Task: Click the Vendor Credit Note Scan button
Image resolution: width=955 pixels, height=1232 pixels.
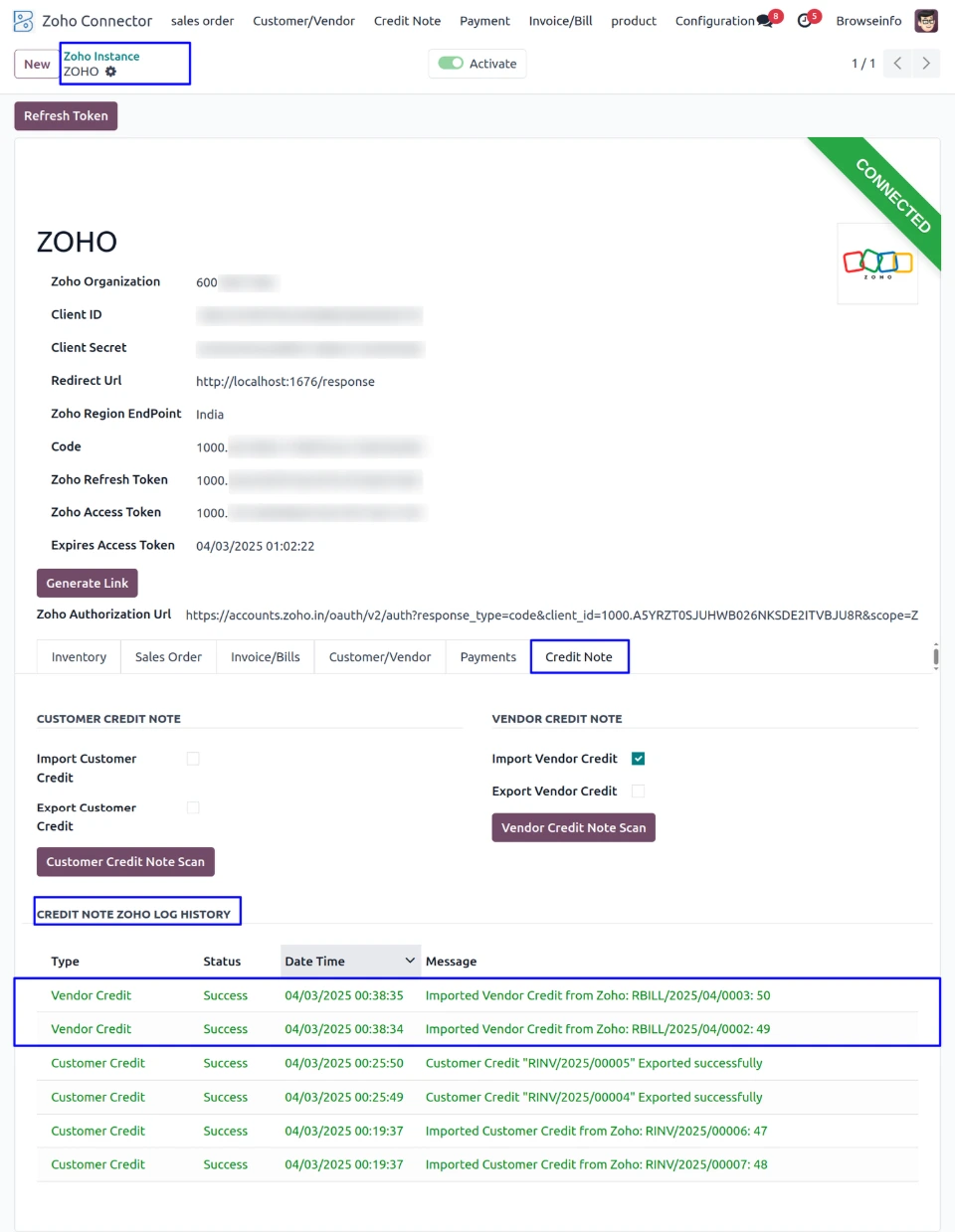Action: coord(573,827)
